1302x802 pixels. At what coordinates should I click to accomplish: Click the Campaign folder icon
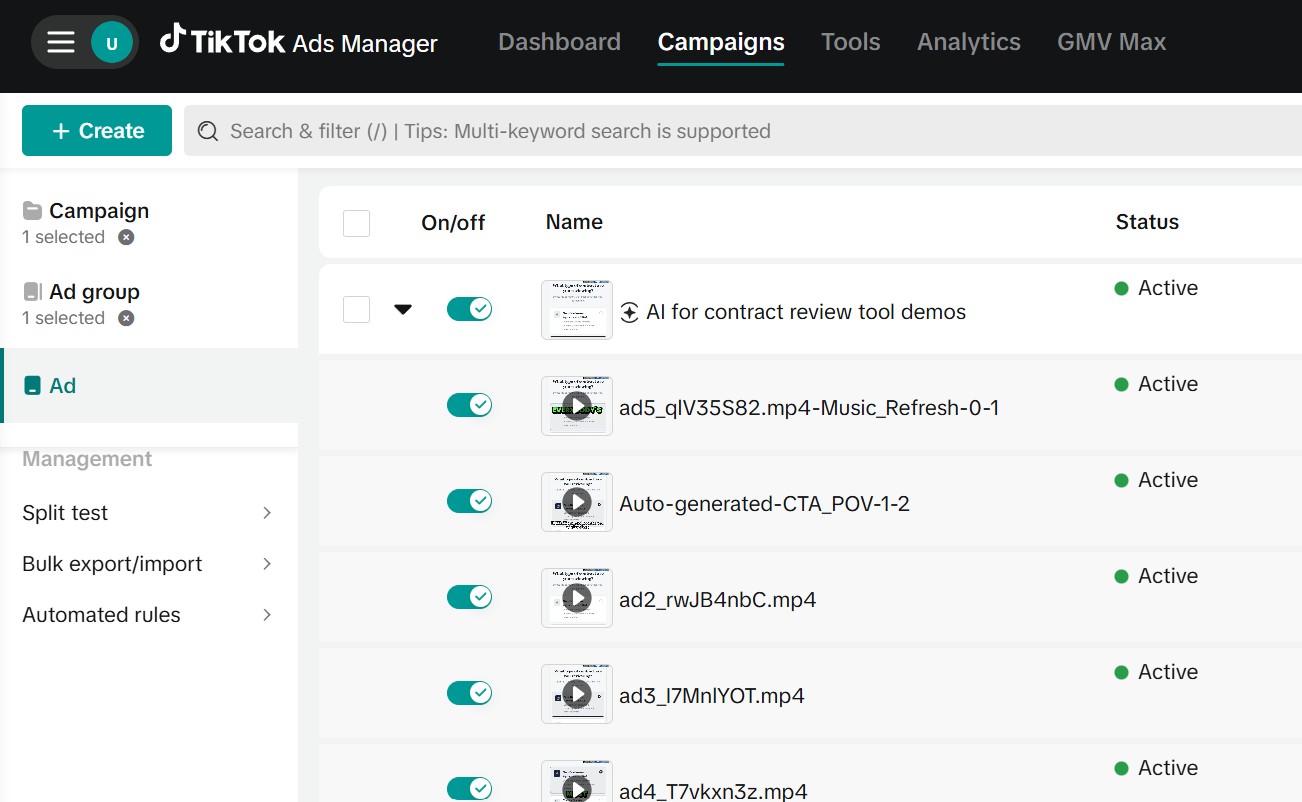point(31,209)
